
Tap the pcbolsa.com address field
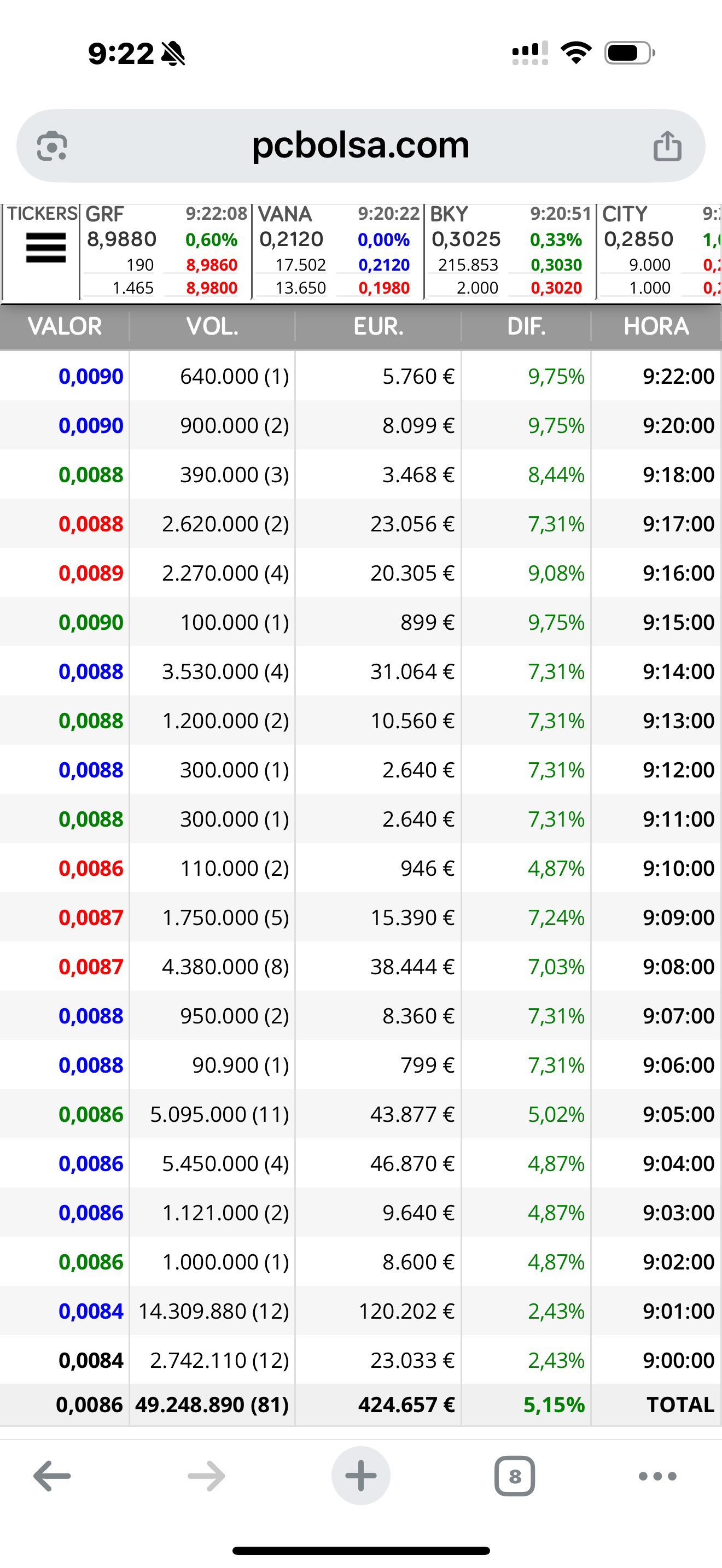tap(361, 146)
